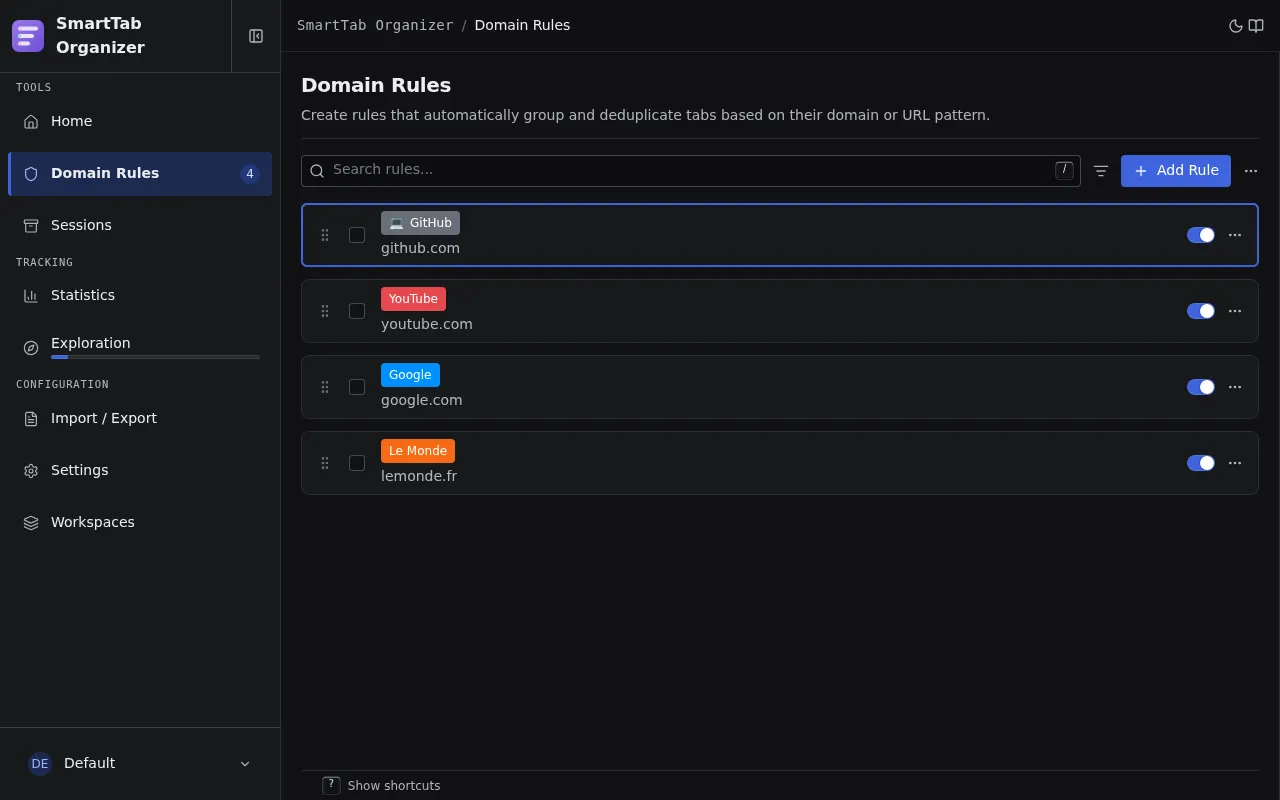This screenshot has height=800, width=1280.
Task: Disable the GitHub rule toggle
Action: point(1201,235)
